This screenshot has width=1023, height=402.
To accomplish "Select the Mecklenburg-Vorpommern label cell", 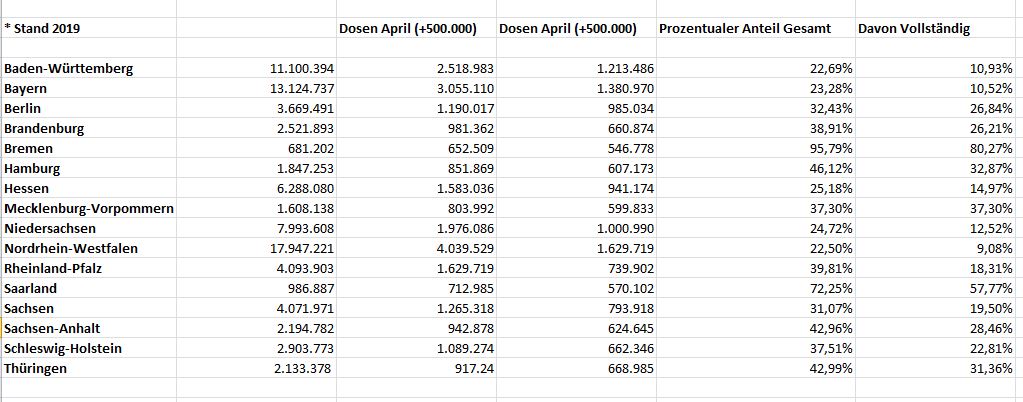I will (x=89, y=209).
